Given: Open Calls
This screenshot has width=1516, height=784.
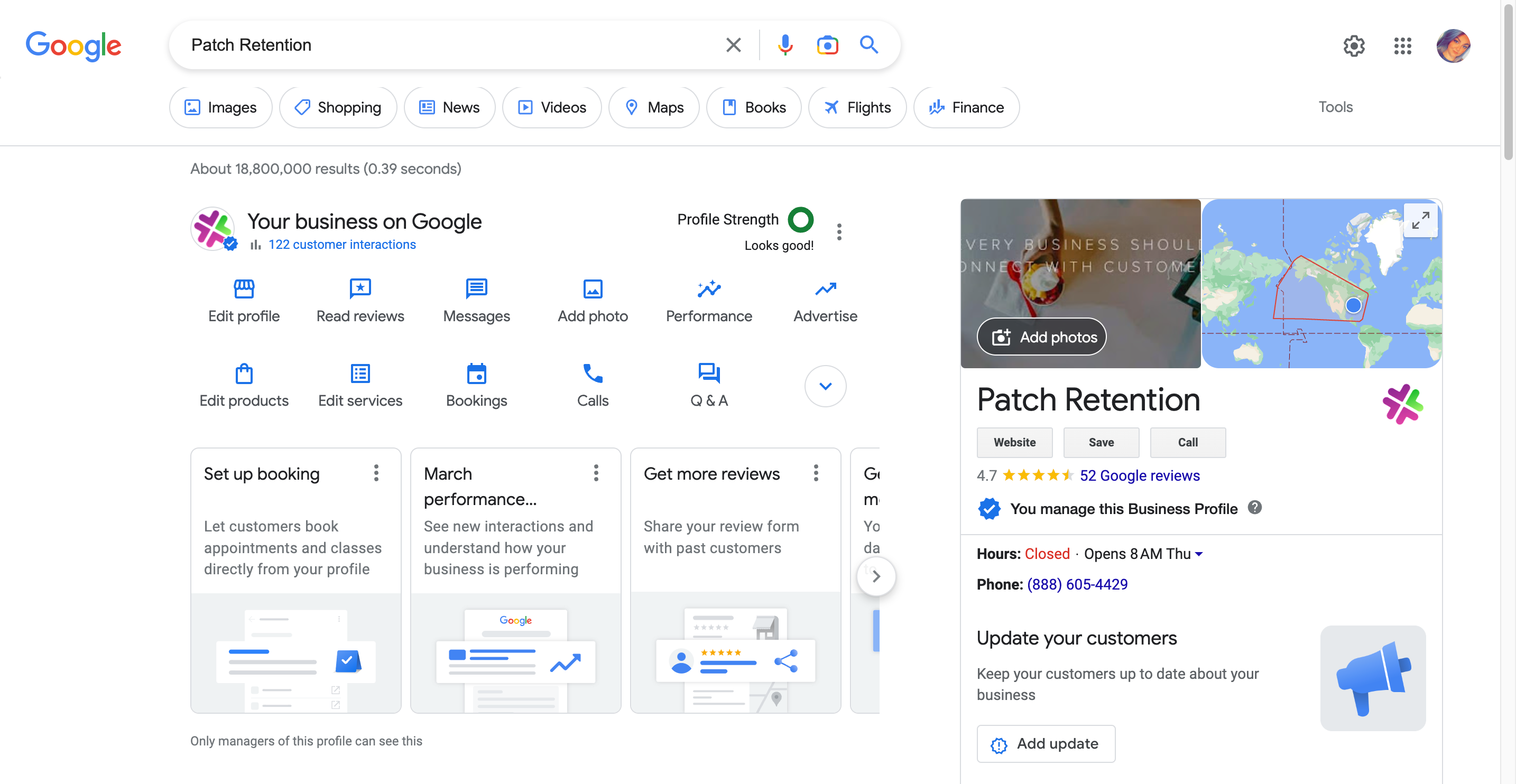Looking at the screenshot, I should (593, 386).
